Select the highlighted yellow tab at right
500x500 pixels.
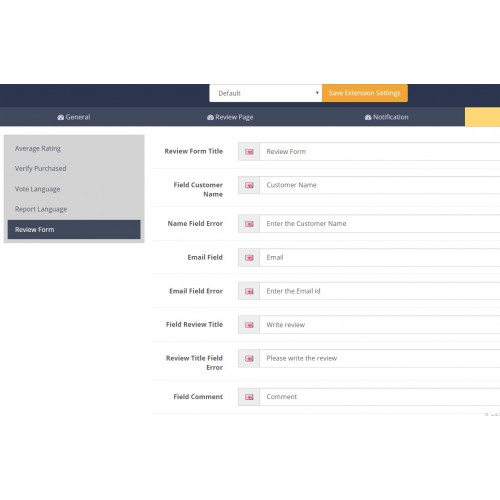point(482,117)
